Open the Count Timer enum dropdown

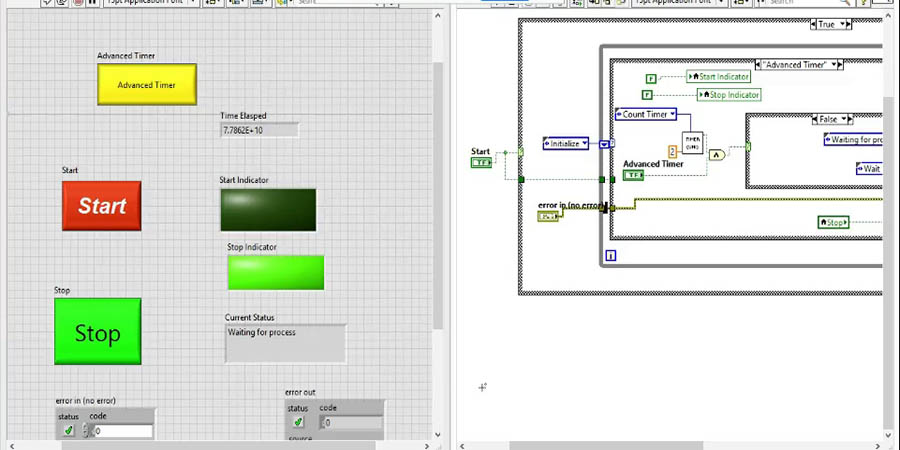674,114
